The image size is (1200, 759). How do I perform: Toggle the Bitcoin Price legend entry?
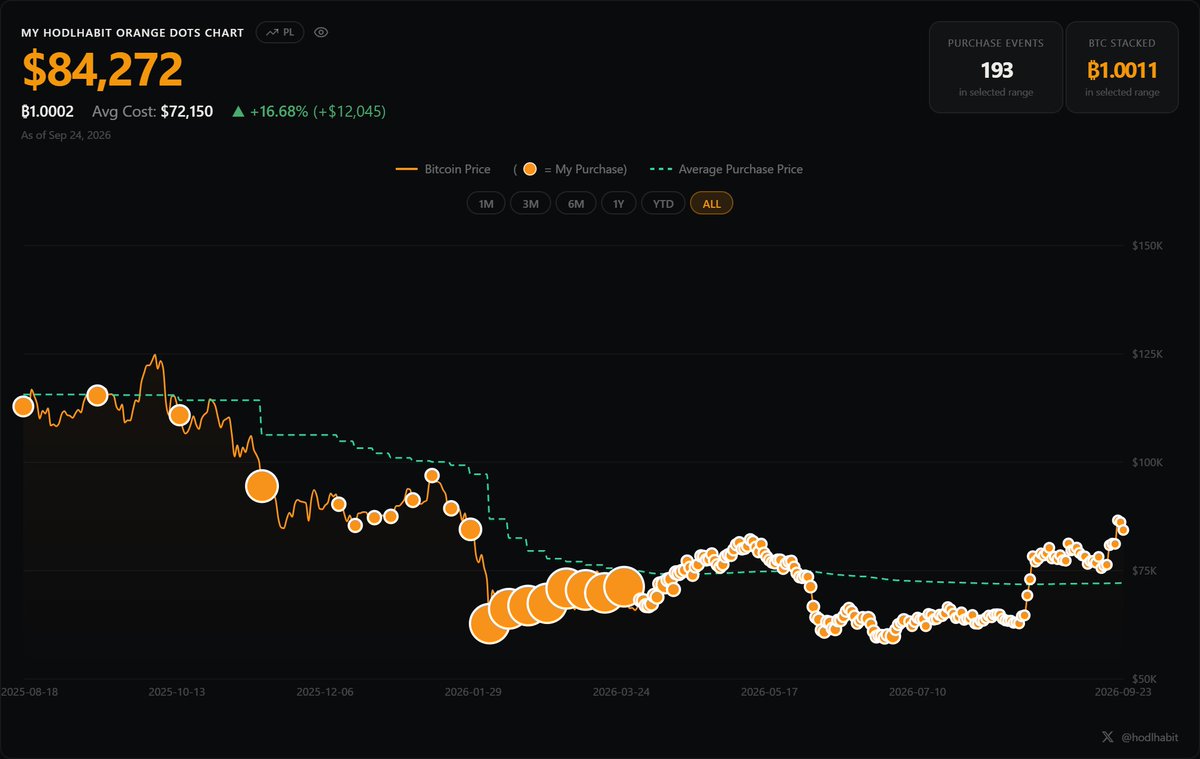click(x=443, y=169)
